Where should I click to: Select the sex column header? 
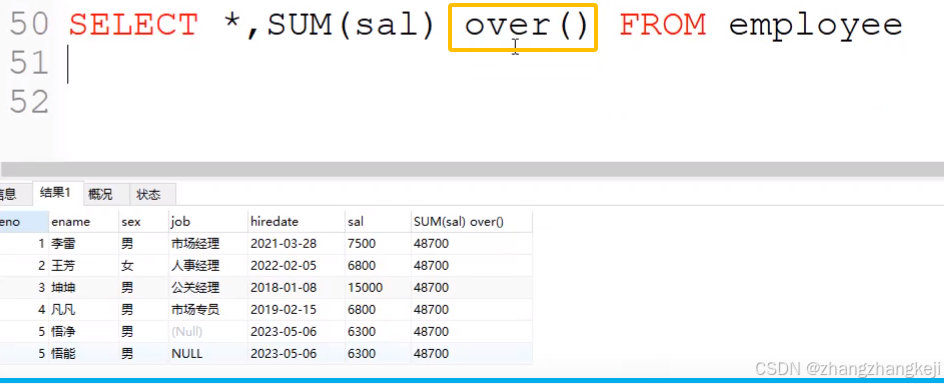[x=143, y=221]
